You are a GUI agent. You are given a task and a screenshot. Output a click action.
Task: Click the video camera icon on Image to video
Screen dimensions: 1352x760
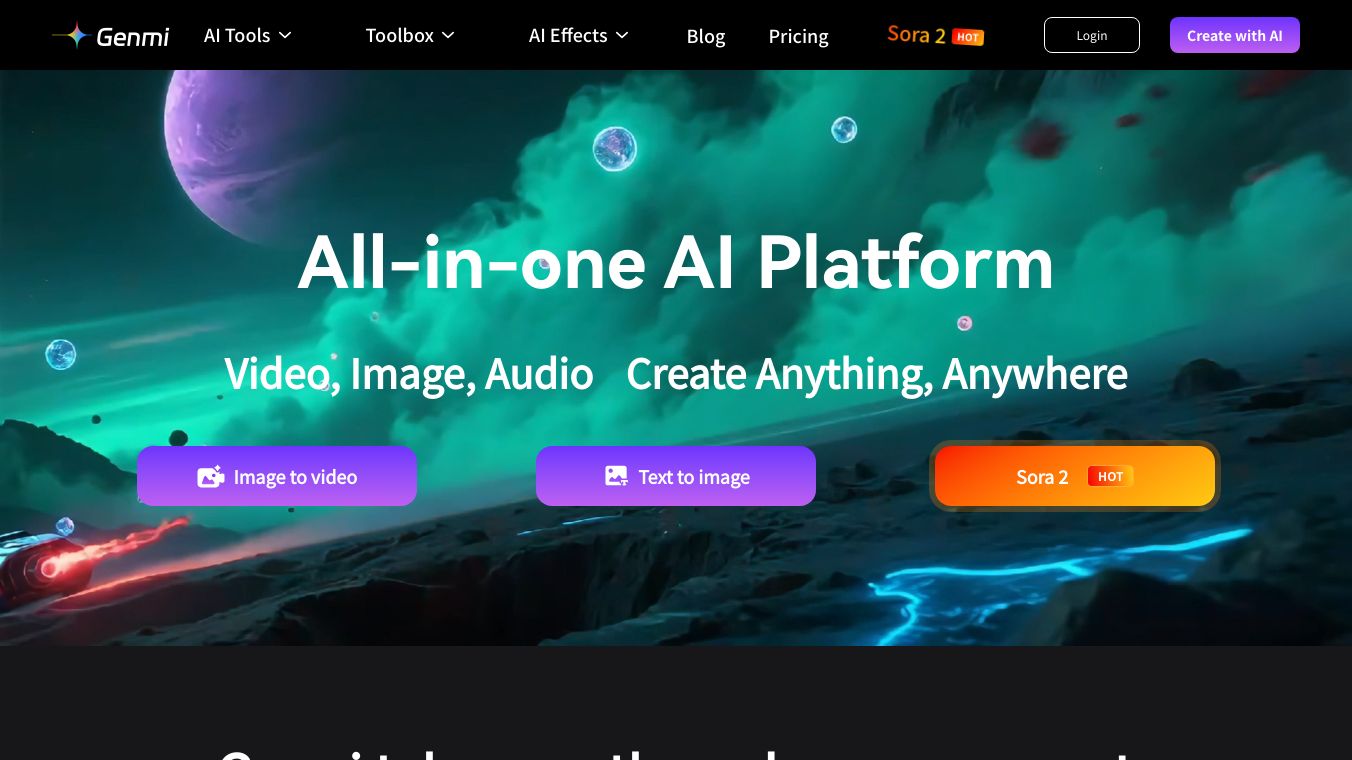pos(210,477)
